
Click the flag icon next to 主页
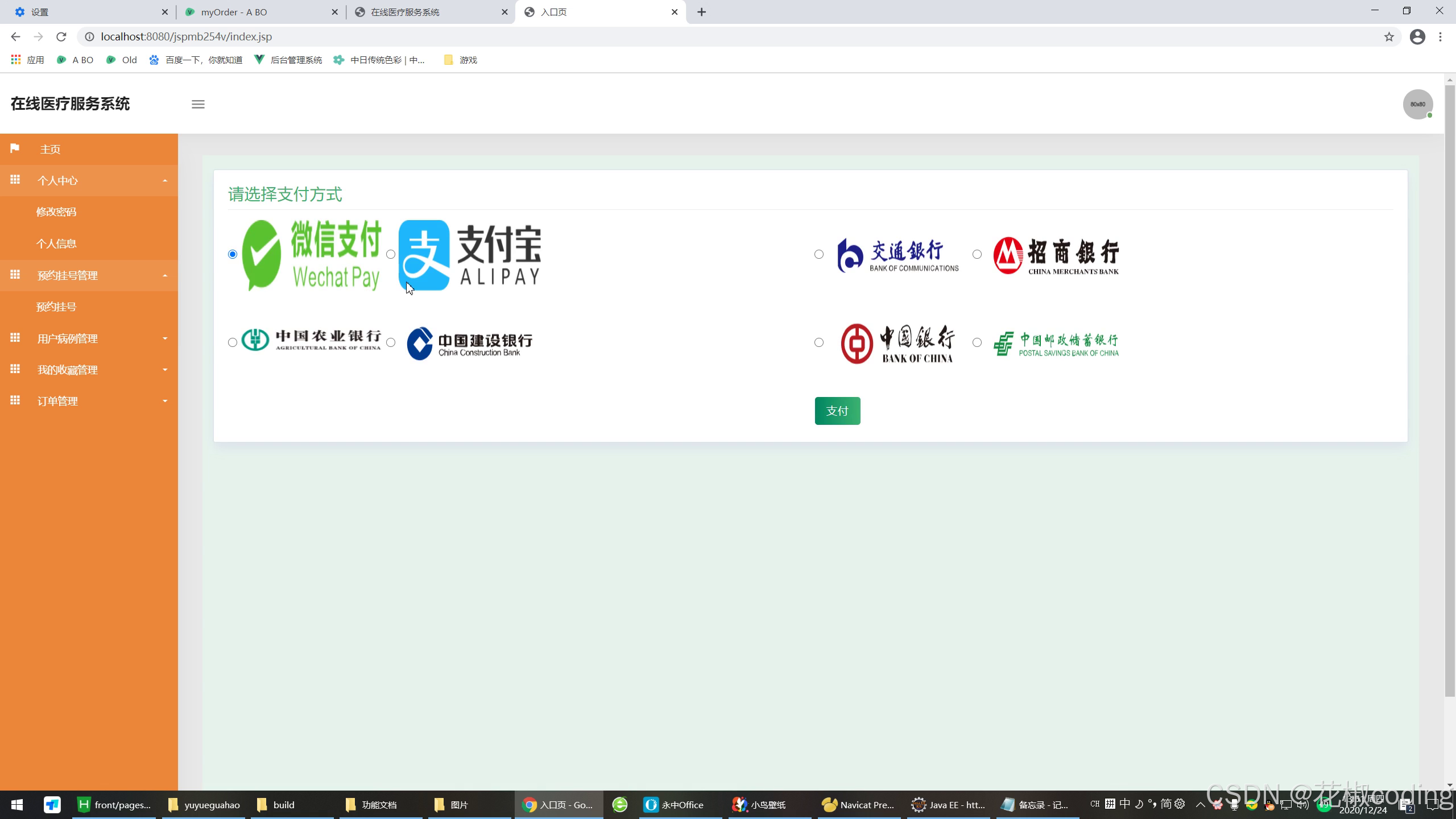click(15, 148)
